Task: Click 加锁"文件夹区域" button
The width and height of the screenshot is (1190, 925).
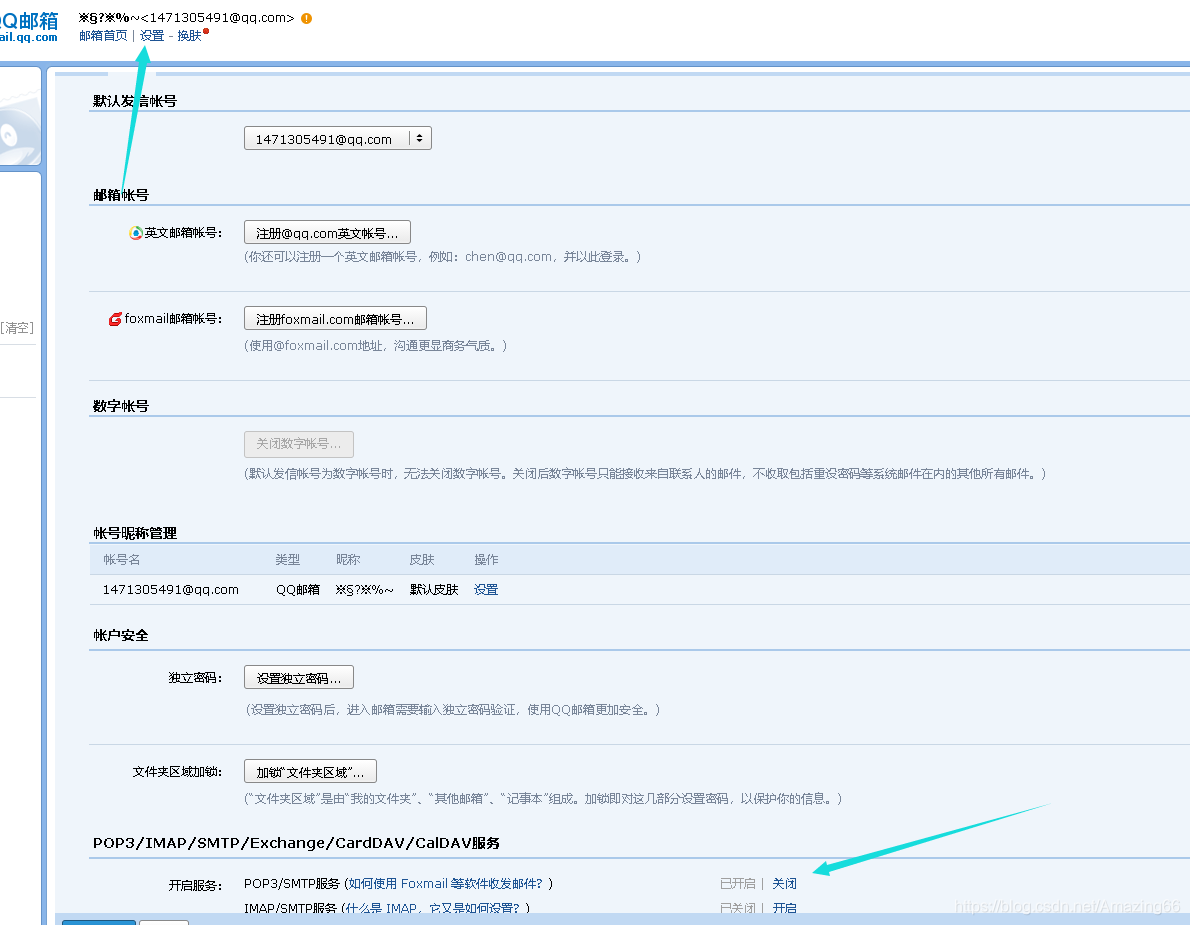Action: [x=310, y=772]
